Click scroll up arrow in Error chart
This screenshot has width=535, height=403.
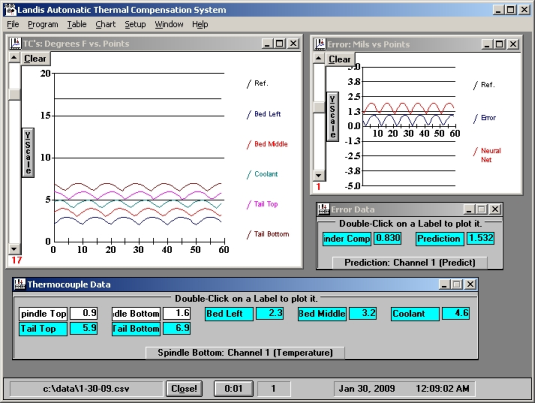(x=318, y=58)
